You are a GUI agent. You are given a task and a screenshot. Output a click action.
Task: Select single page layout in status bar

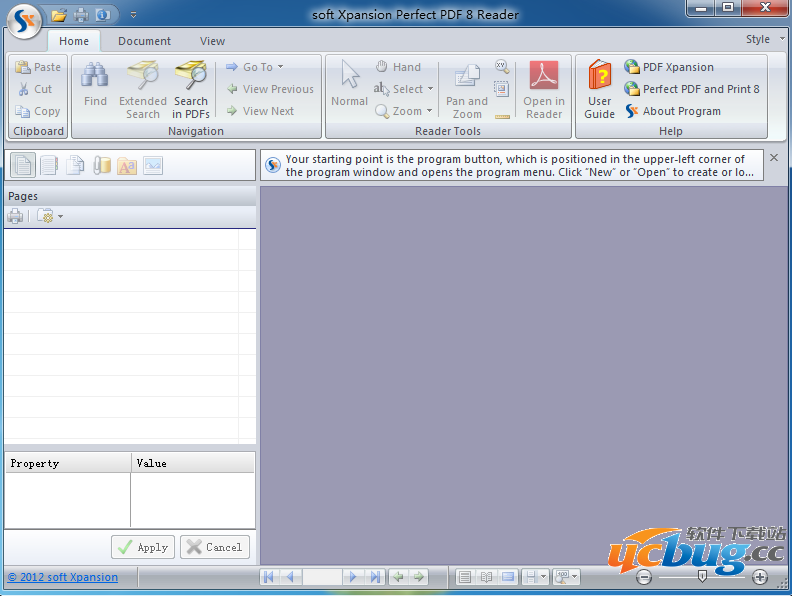[x=465, y=577]
